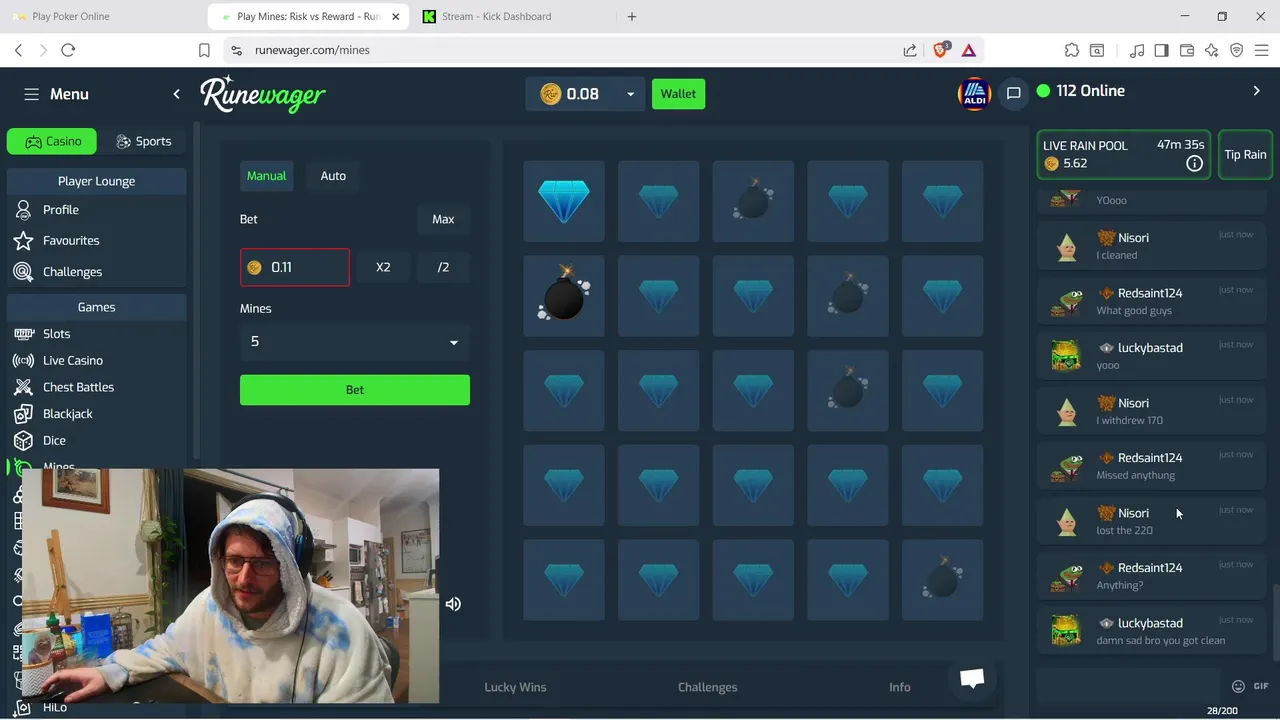1280x720 pixels.
Task: Share this page from the address bar
Action: [x=910, y=50]
